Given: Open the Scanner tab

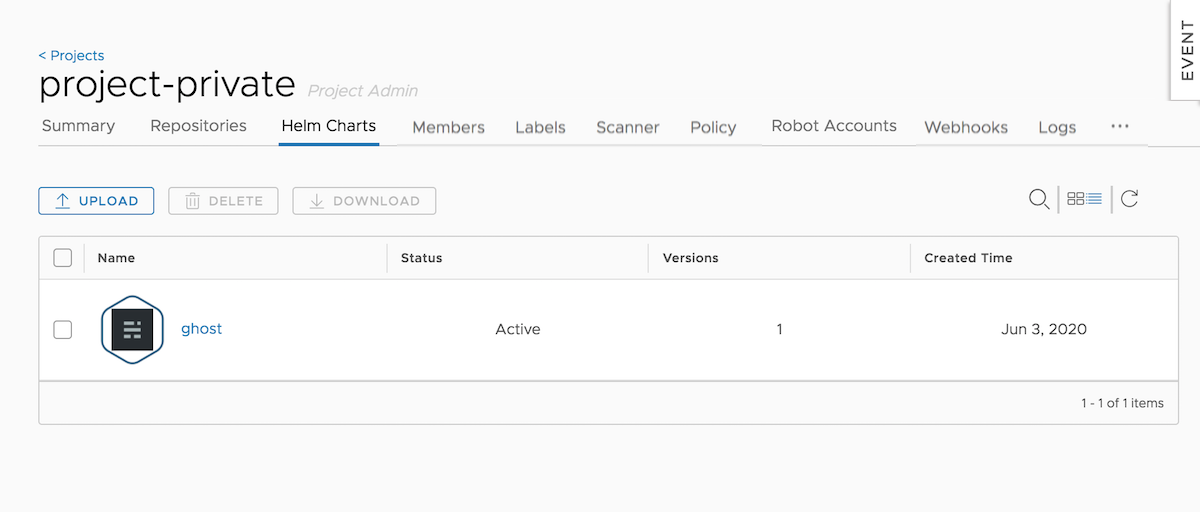Looking at the screenshot, I should (627, 127).
